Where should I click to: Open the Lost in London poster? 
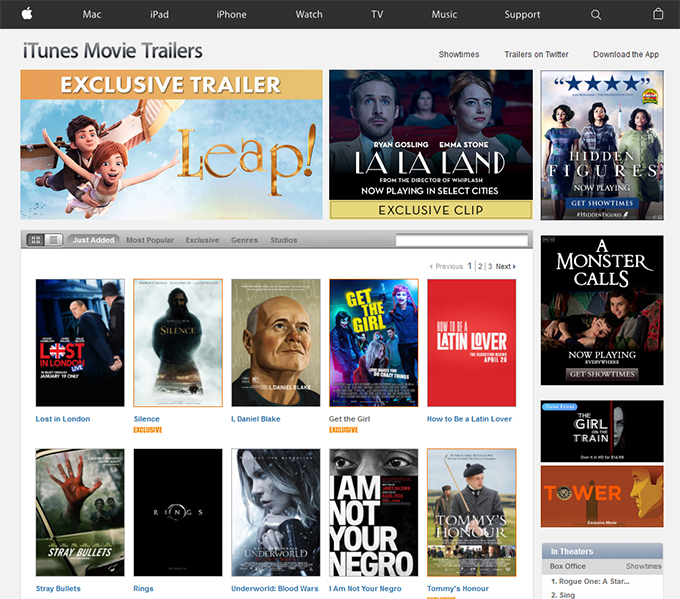tap(80, 343)
